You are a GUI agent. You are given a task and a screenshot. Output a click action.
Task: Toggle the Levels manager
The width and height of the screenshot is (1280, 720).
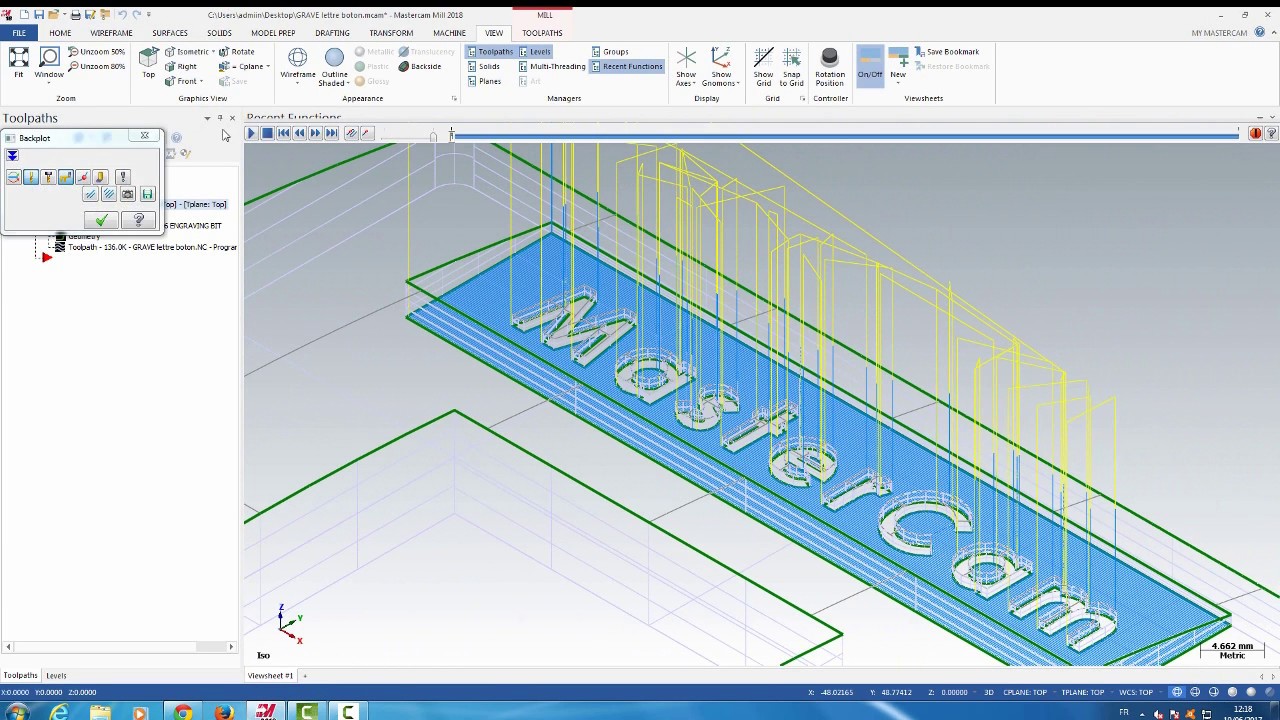point(535,52)
